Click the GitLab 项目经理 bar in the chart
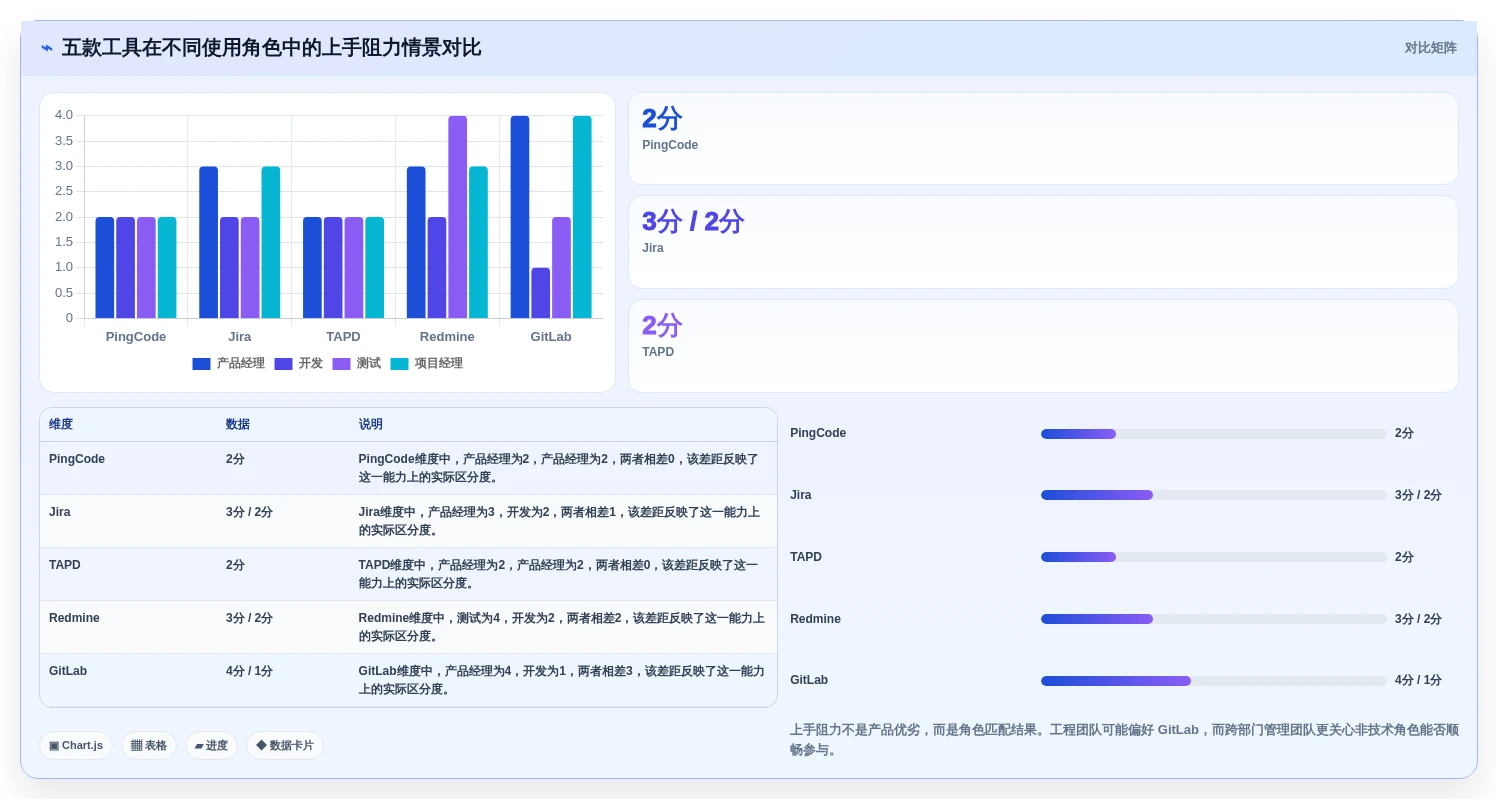The height and width of the screenshot is (799, 1498). pyautogui.click(x=582, y=217)
